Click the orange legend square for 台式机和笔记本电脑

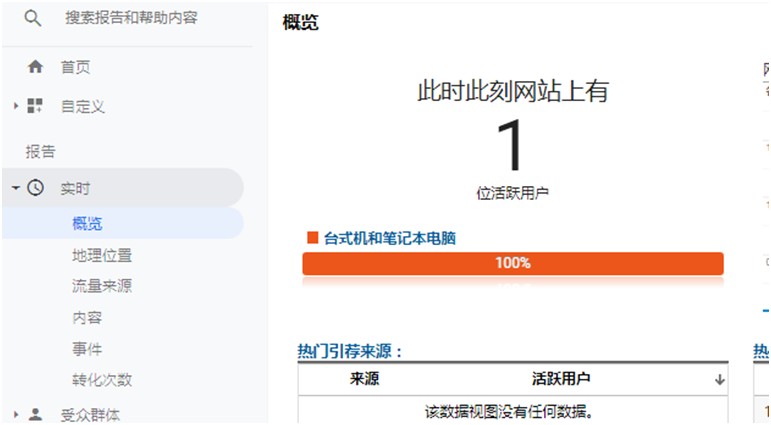312,238
